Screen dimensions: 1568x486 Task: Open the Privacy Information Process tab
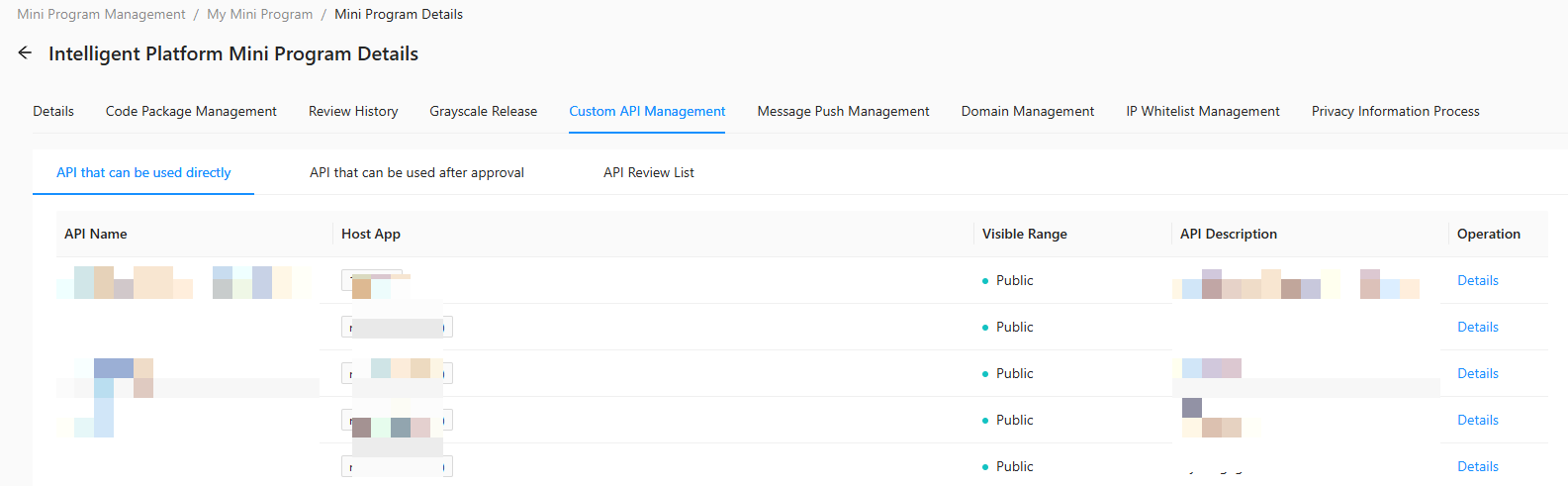pyautogui.click(x=1396, y=111)
